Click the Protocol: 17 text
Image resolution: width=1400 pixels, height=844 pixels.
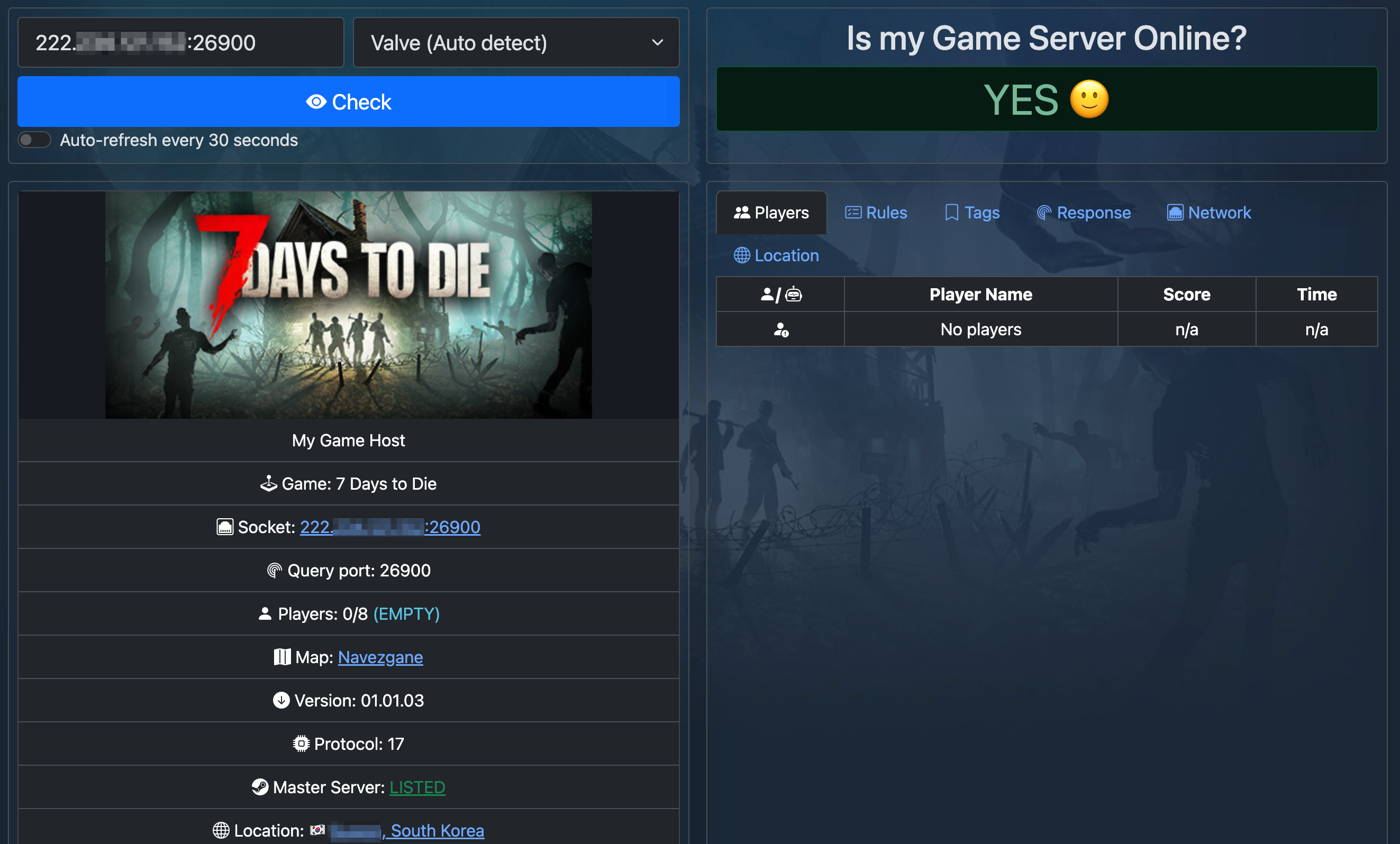tap(359, 744)
